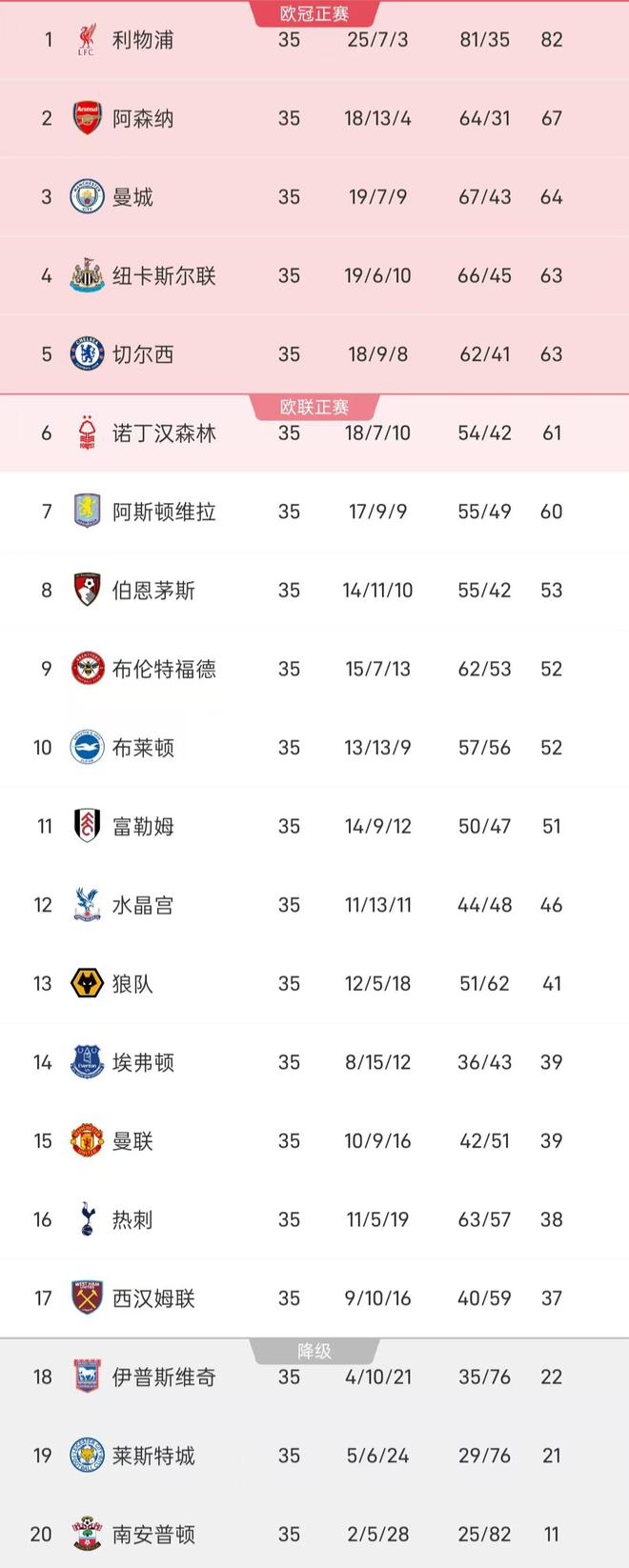This screenshot has width=629, height=1568.
Task: Open team name 利物浦
Action: pyautogui.click(x=143, y=40)
